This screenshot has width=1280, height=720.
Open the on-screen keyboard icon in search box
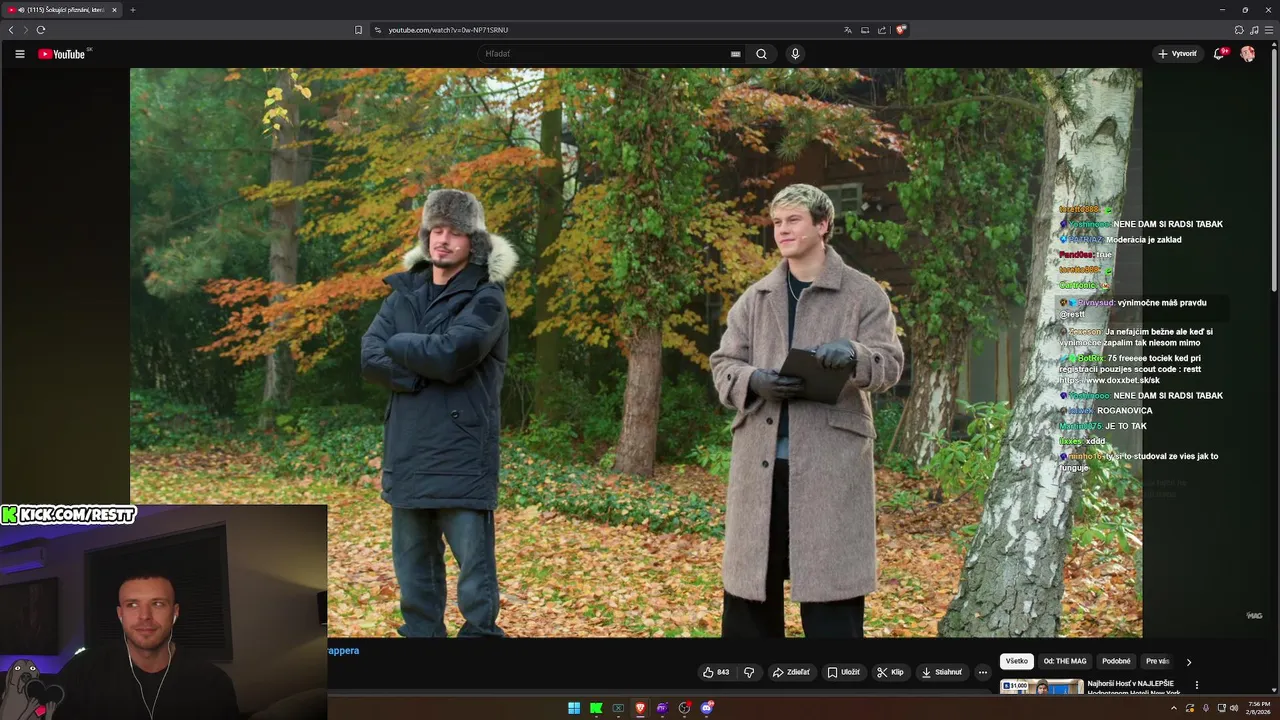(x=736, y=54)
